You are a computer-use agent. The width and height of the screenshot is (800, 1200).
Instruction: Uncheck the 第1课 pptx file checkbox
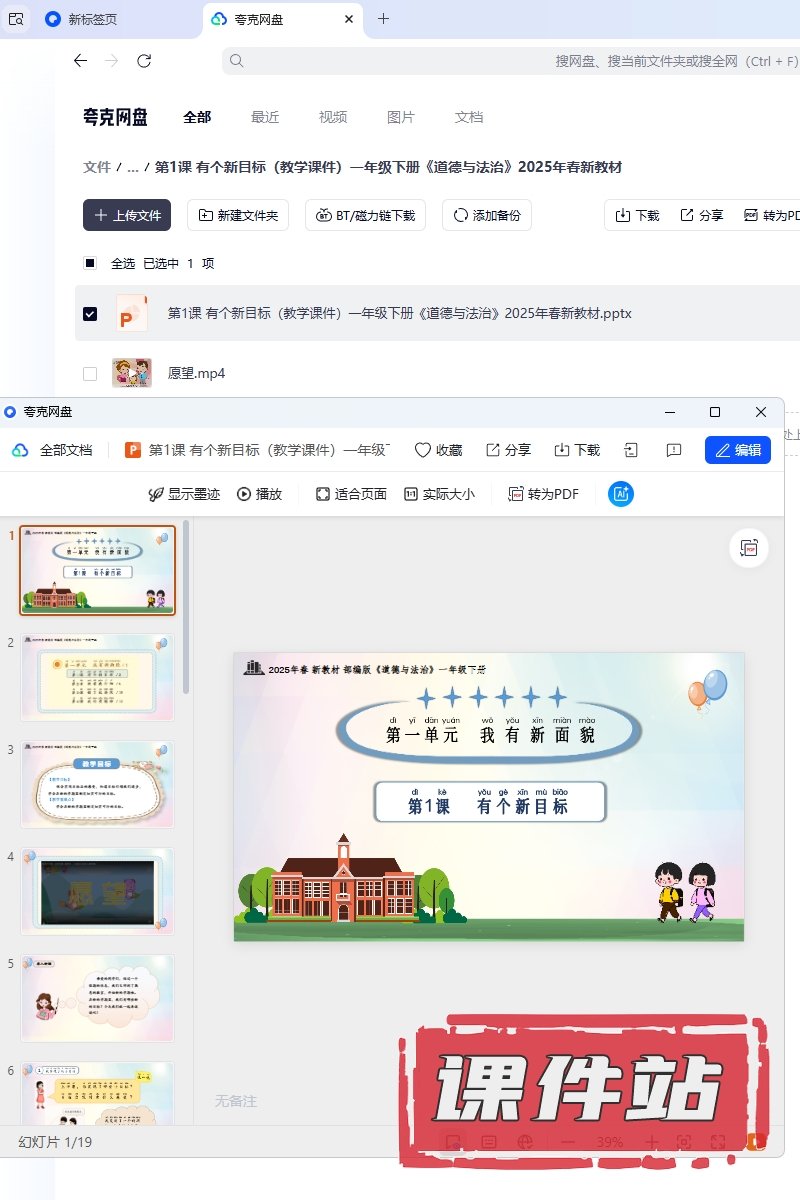[x=90, y=313]
